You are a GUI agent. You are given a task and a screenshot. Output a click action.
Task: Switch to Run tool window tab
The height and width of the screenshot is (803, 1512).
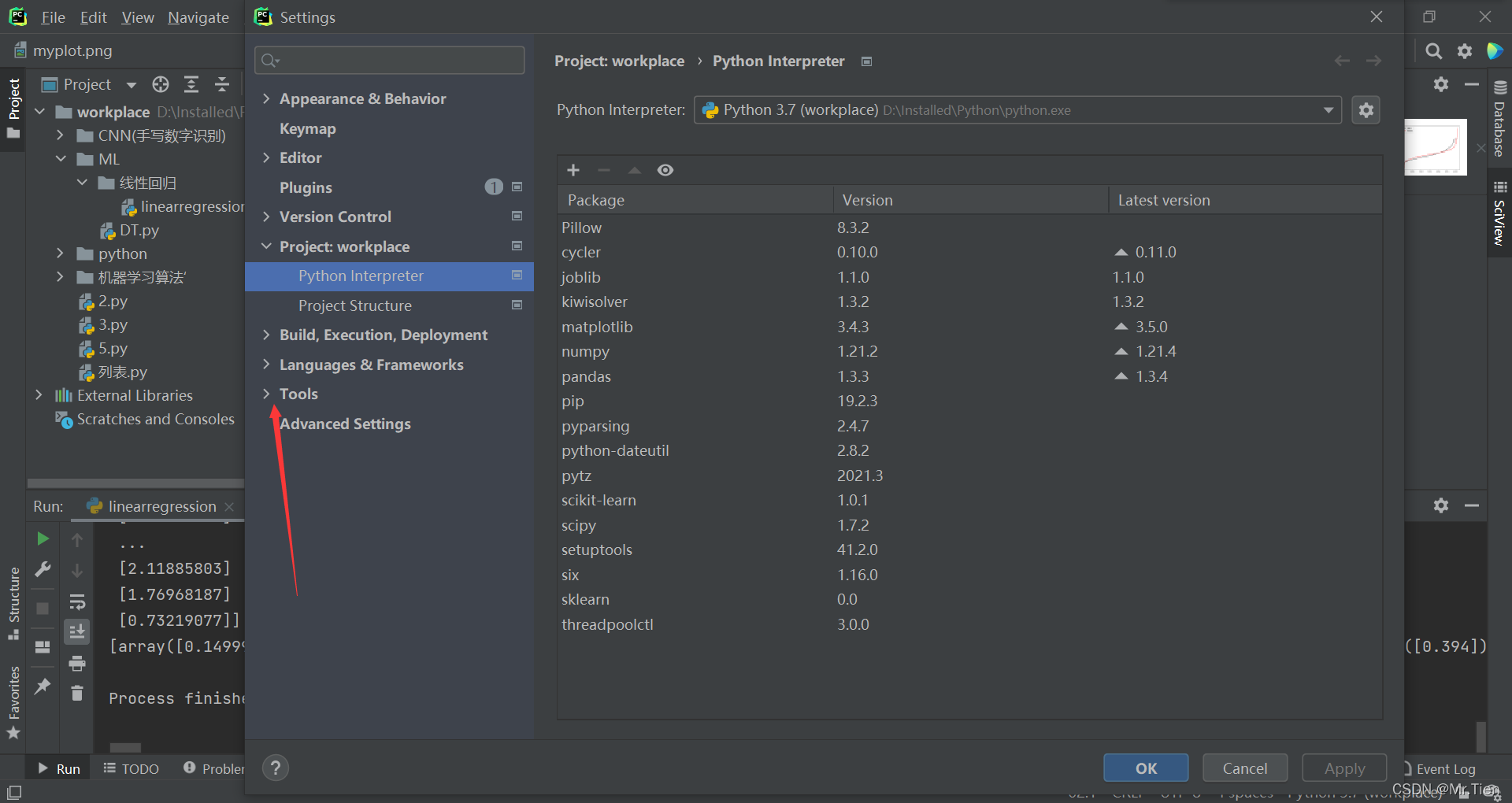pos(59,769)
